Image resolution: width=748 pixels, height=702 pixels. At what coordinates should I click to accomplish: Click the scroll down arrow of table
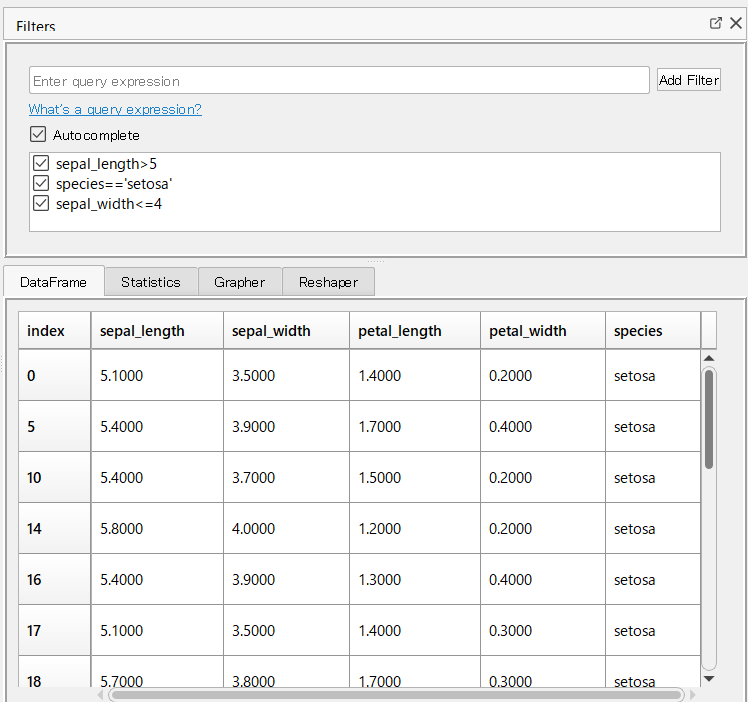[709, 678]
